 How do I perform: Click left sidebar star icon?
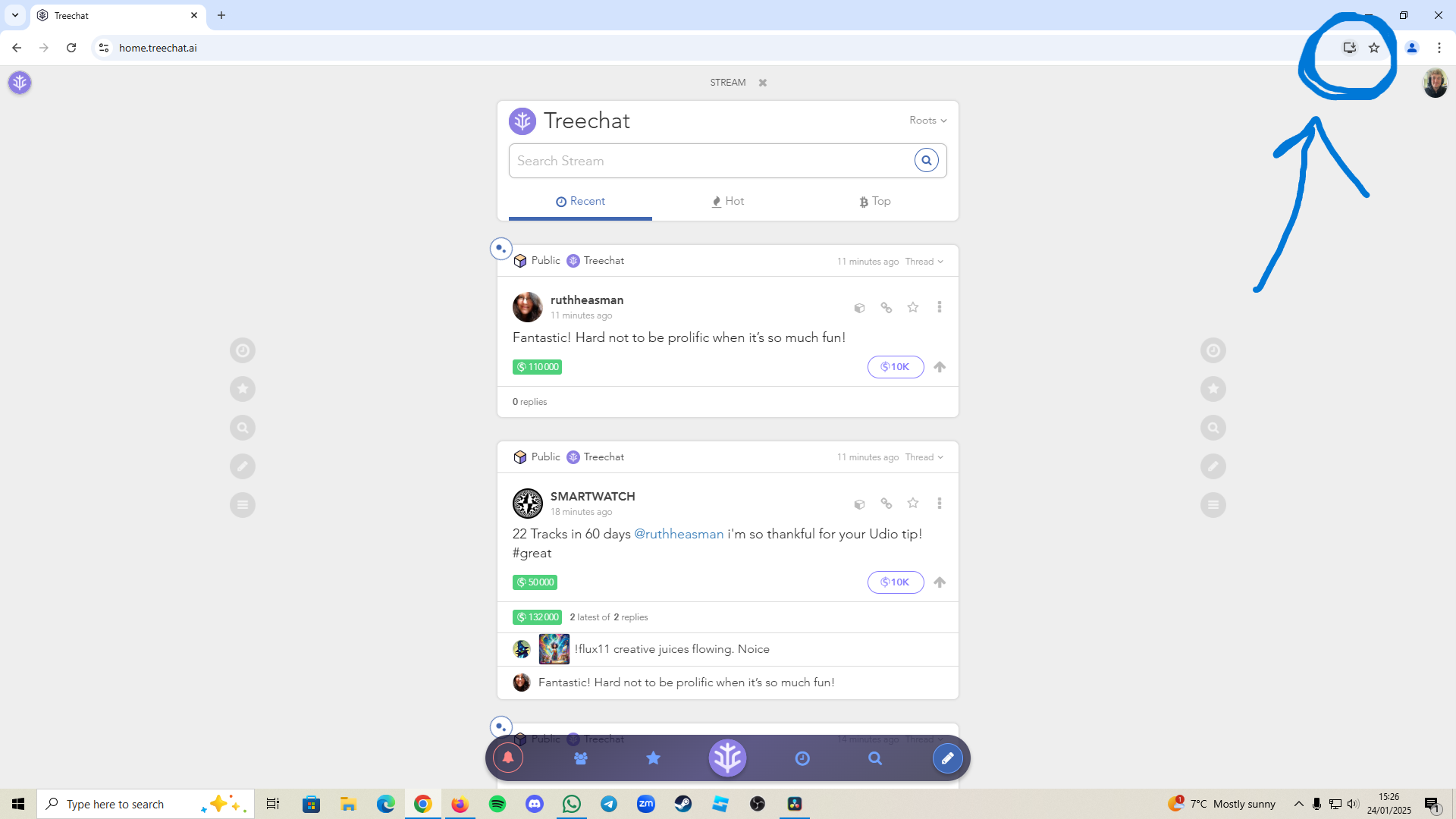[243, 389]
